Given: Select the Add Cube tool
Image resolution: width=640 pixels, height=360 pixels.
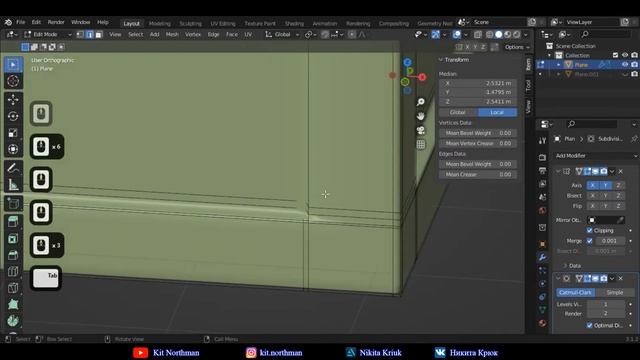Looking at the screenshot, I should click(13, 203).
